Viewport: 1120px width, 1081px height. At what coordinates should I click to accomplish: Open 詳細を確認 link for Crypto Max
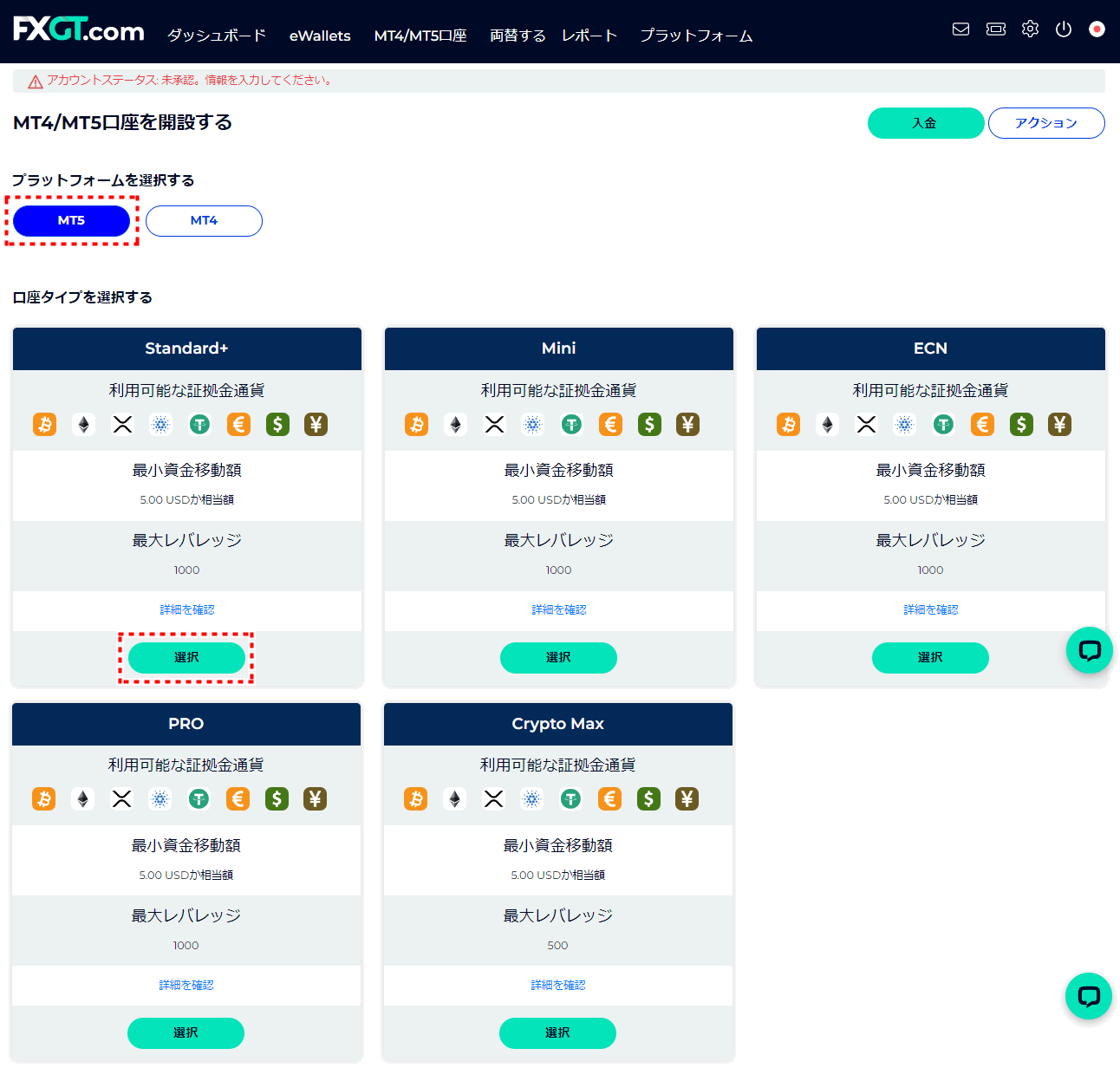tap(558, 986)
